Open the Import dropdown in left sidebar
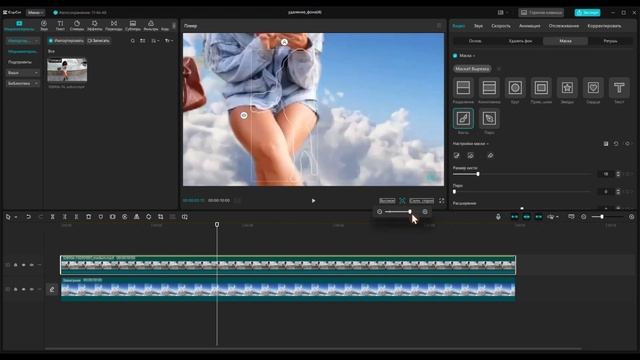 pos(23,41)
